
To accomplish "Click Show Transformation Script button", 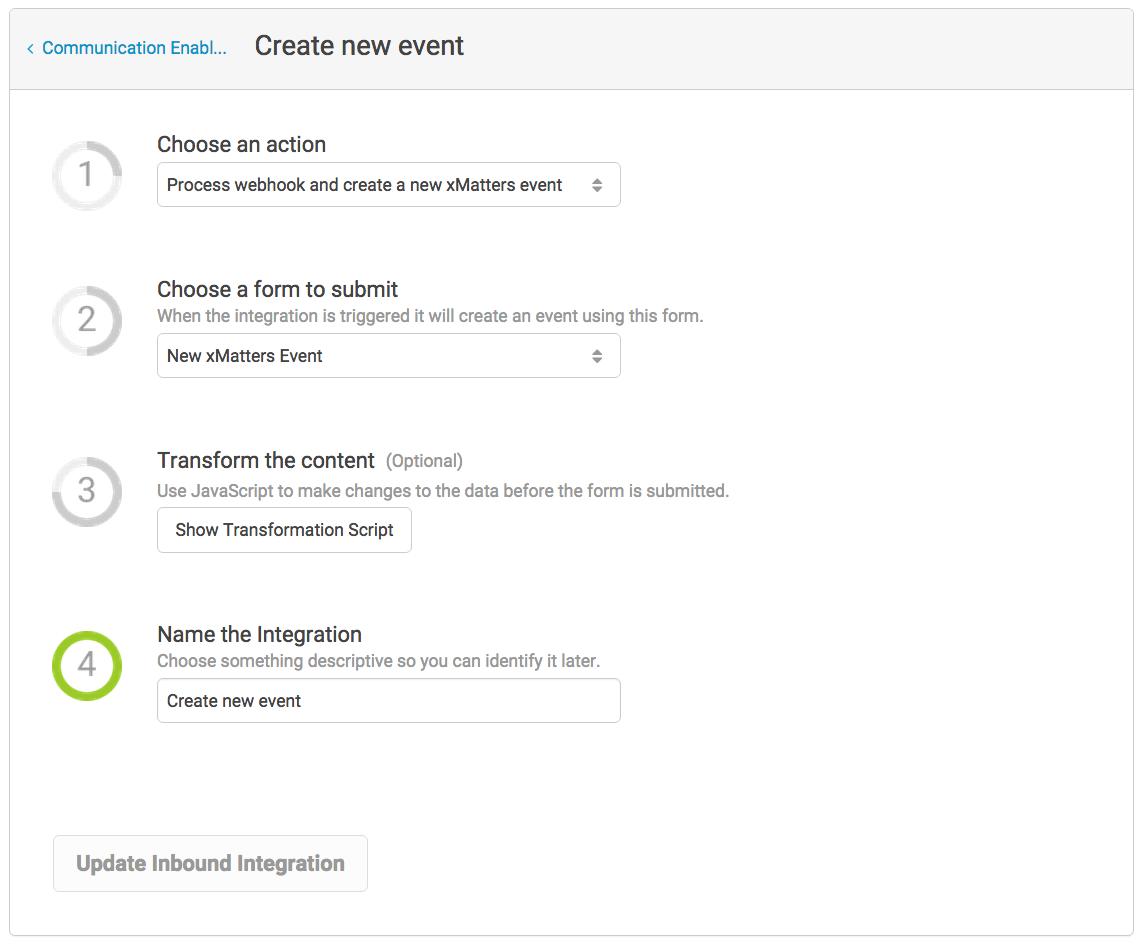I will [x=284, y=530].
